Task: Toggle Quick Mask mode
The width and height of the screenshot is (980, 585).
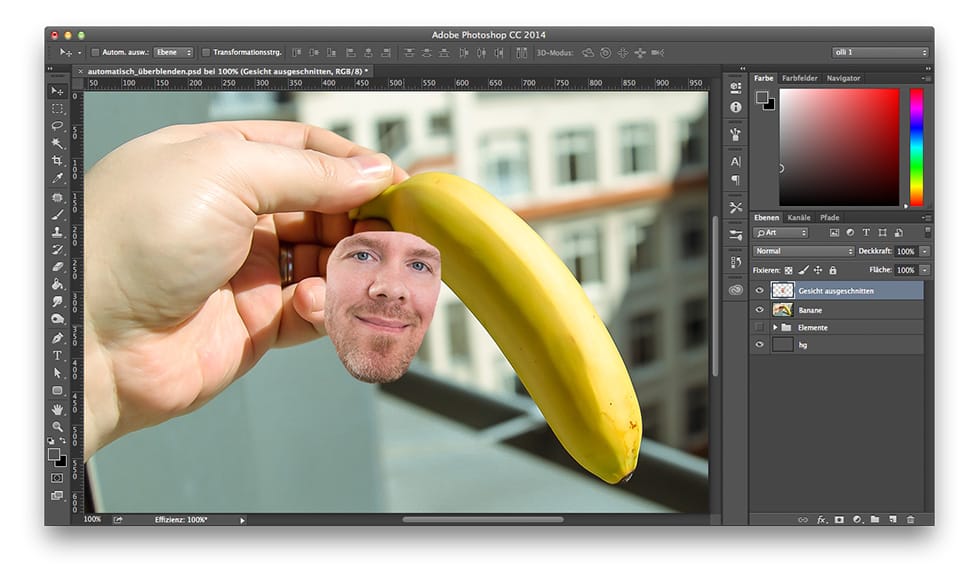Action: click(58, 478)
